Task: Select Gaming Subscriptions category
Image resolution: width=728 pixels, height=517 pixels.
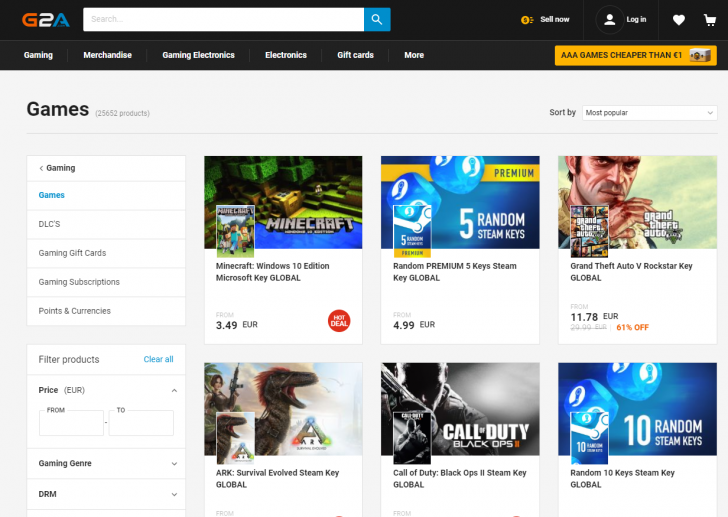Action: point(106,282)
